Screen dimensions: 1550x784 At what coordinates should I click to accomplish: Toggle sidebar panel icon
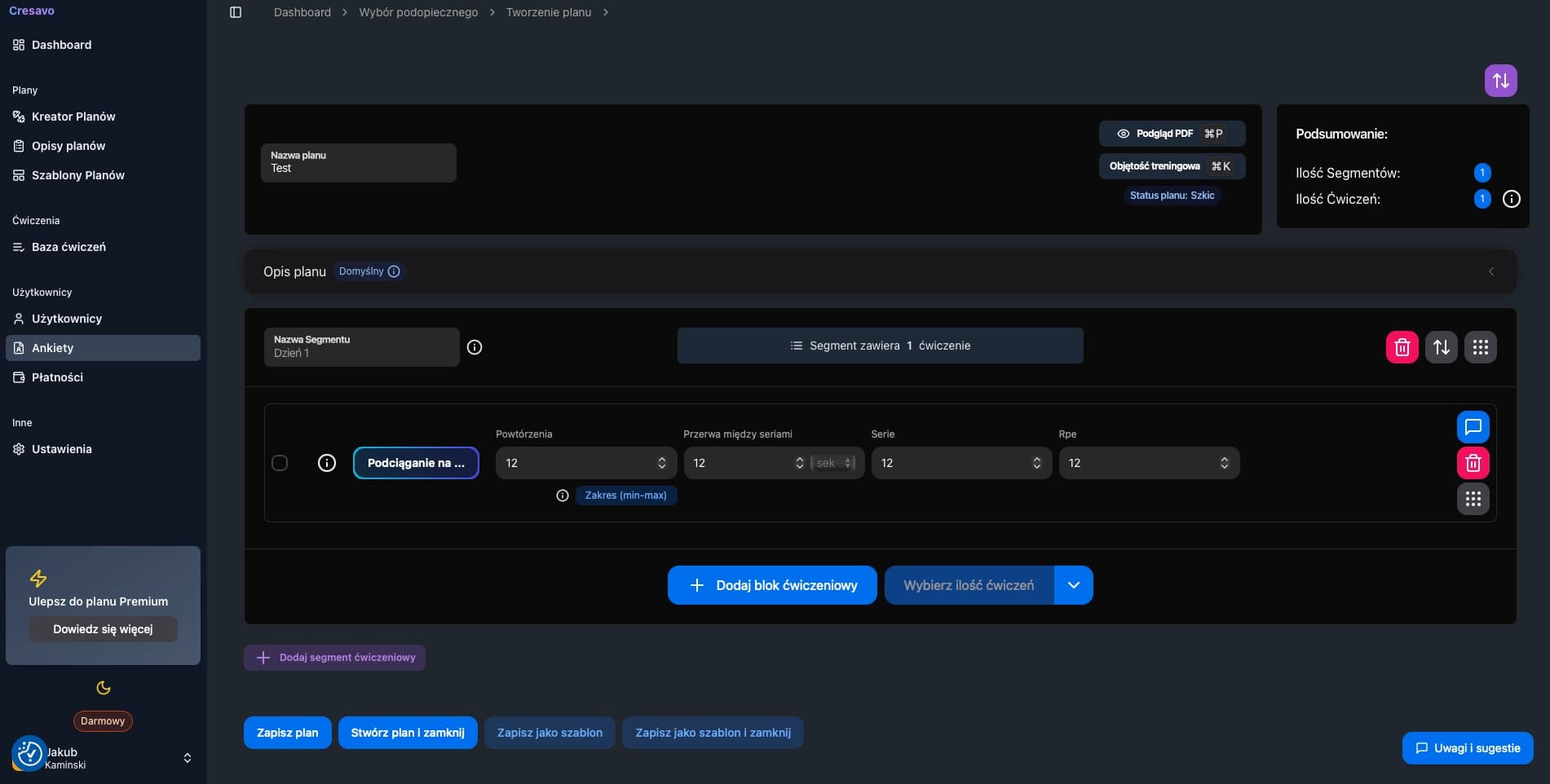[x=236, y=12]
